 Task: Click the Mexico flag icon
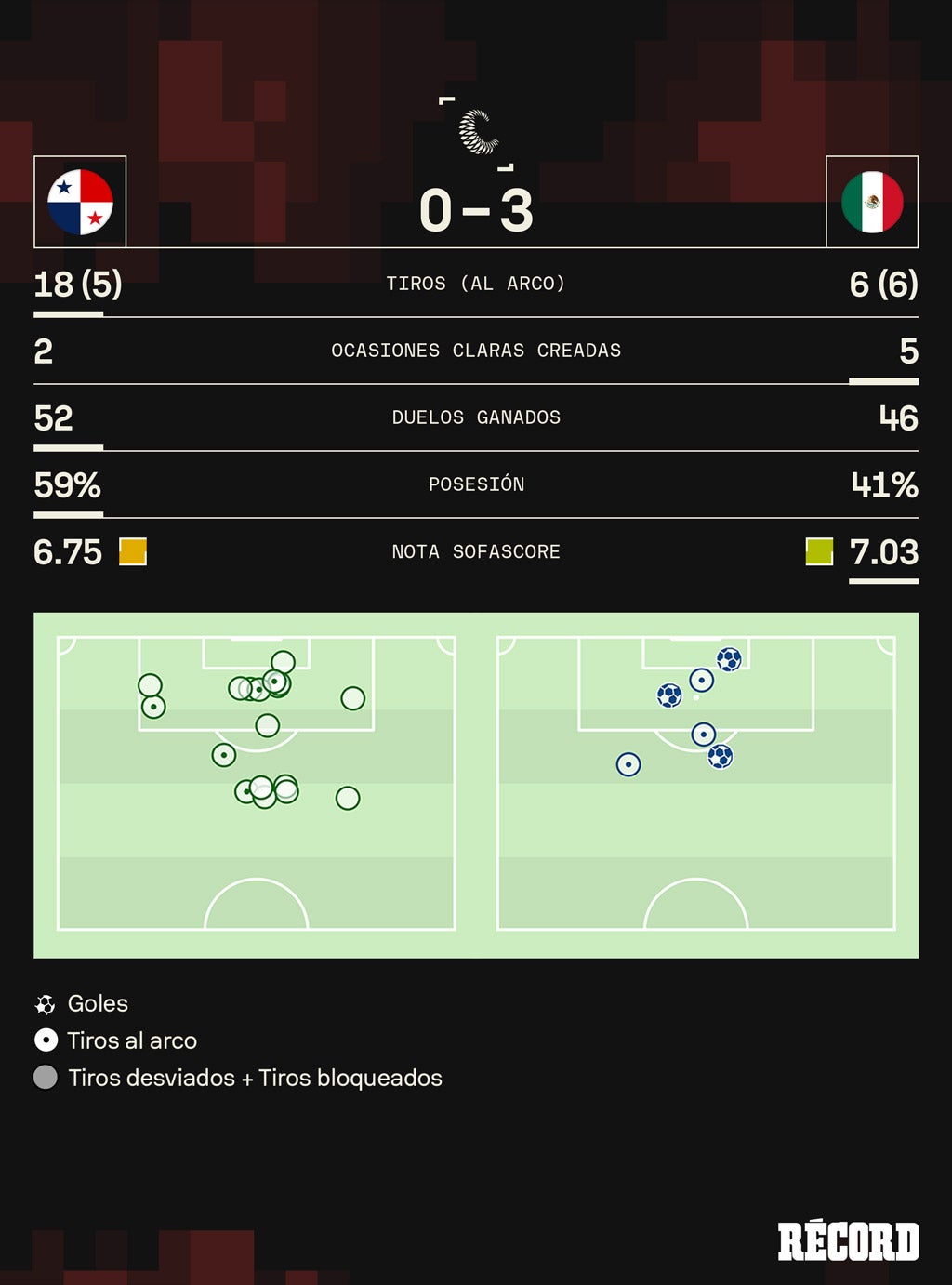pos(872,202)
